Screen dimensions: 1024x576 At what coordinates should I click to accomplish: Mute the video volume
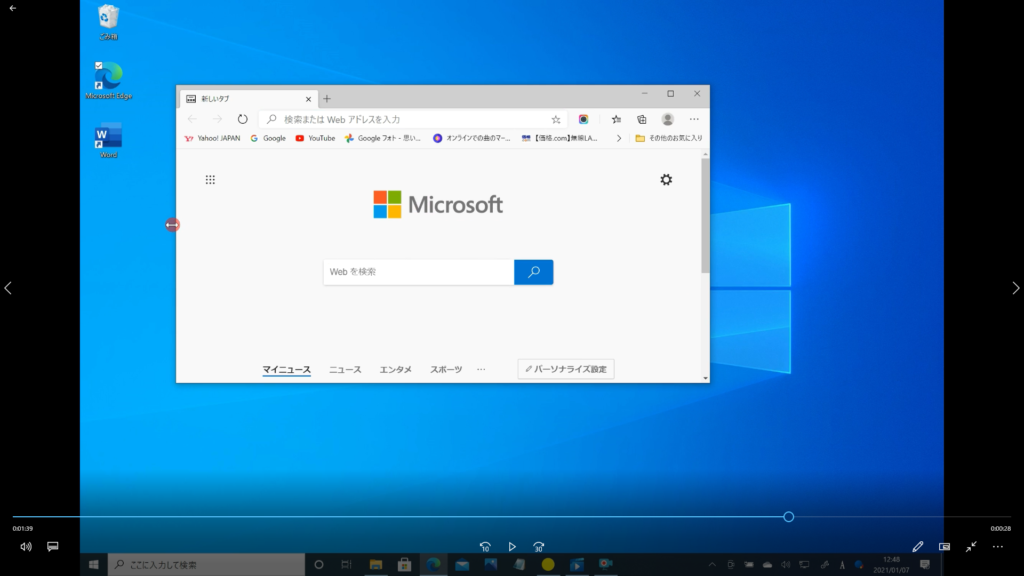pyautogui.click(x=26, y=547)
